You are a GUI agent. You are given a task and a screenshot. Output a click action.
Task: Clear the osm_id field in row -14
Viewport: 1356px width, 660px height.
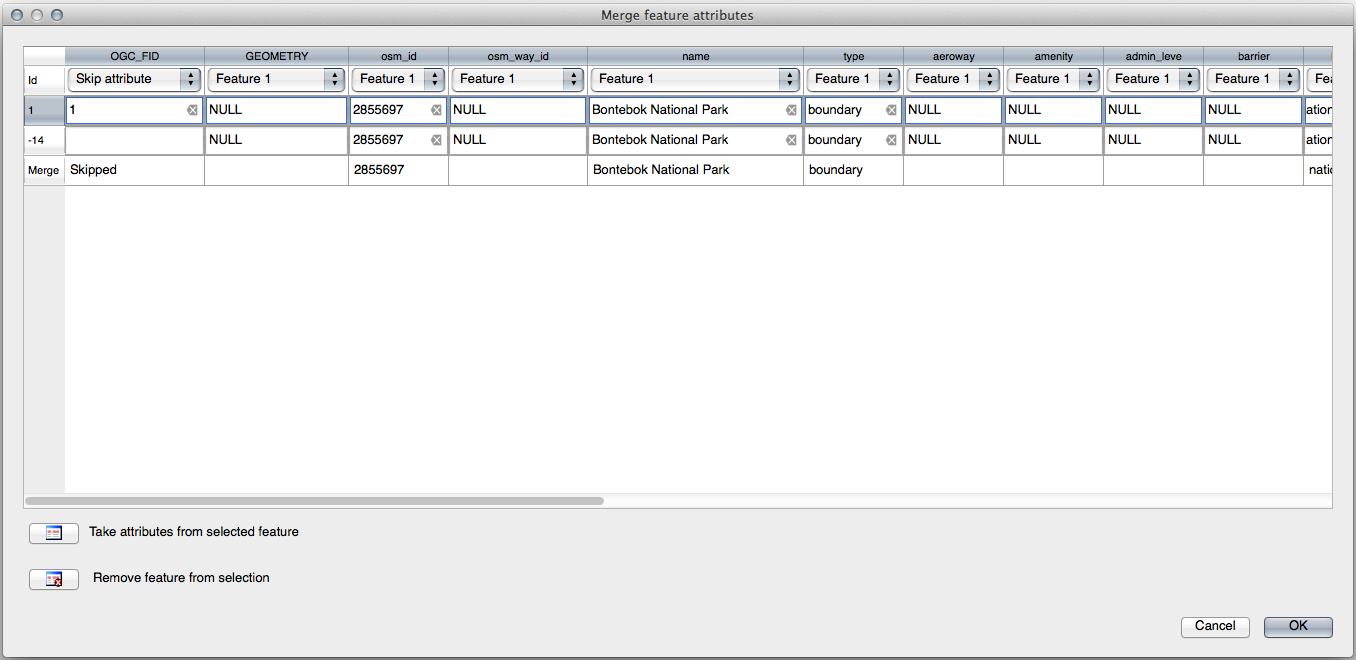[435, 140]
